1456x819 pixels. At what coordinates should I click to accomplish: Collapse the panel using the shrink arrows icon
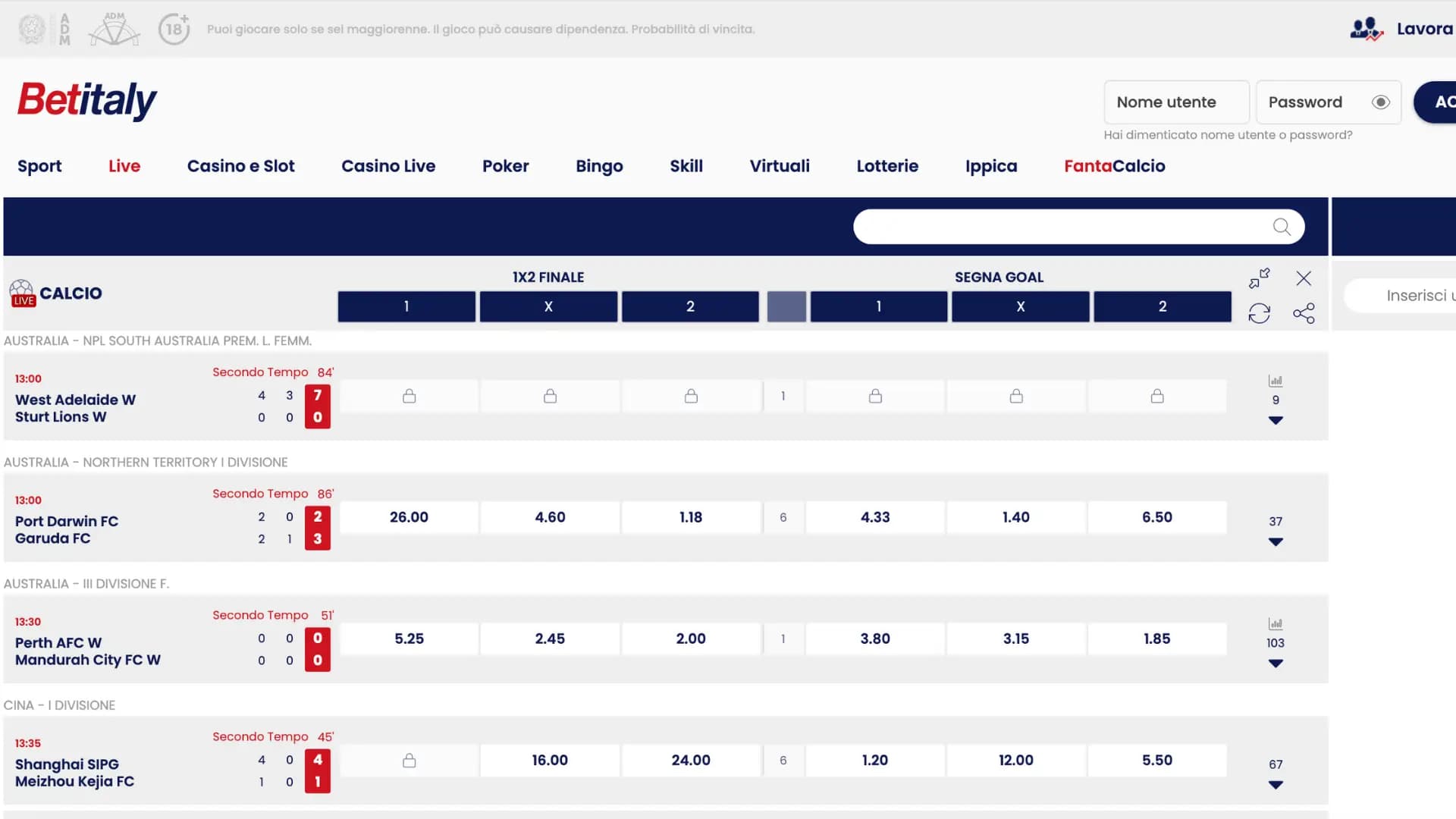point(1259,278)
